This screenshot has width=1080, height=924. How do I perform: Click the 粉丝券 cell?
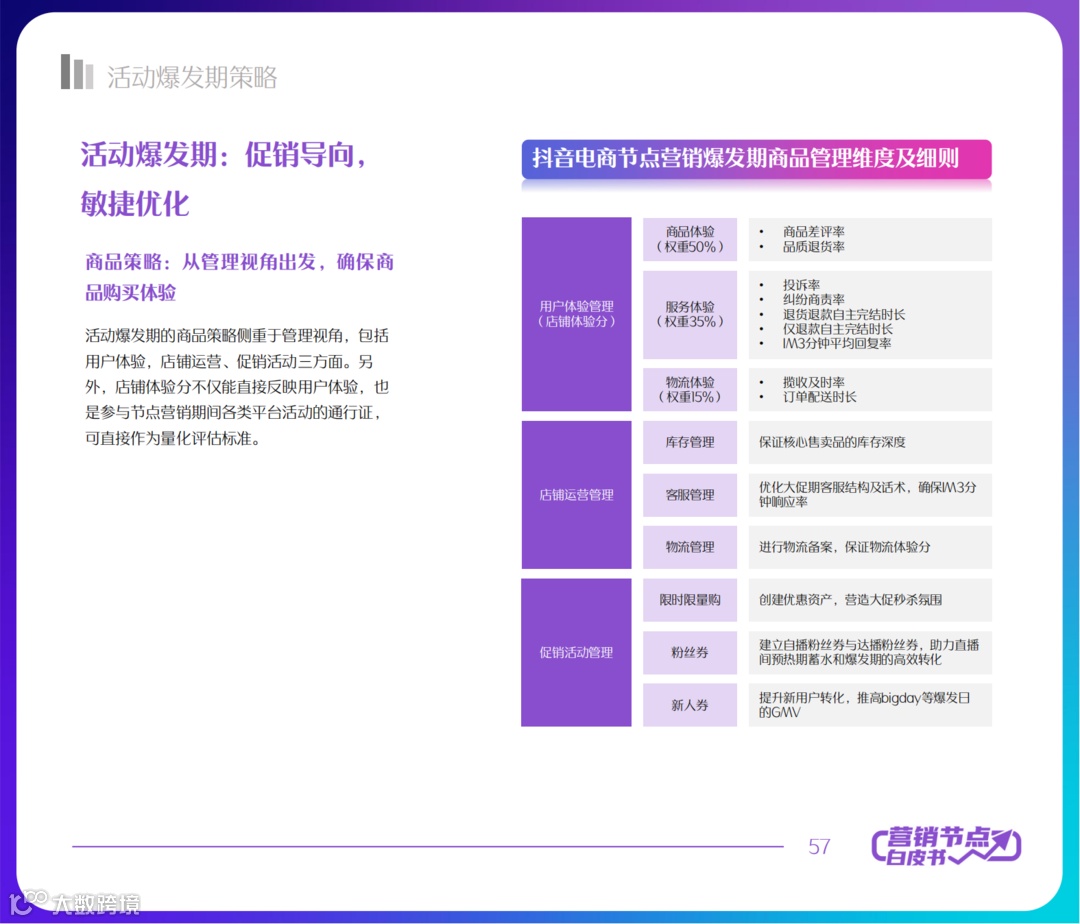[x=690, y=652]
